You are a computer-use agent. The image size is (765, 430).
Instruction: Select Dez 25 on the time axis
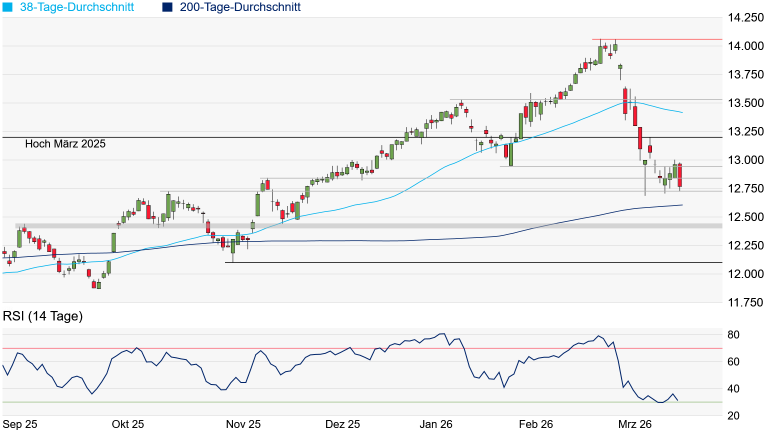click(341, 423)
